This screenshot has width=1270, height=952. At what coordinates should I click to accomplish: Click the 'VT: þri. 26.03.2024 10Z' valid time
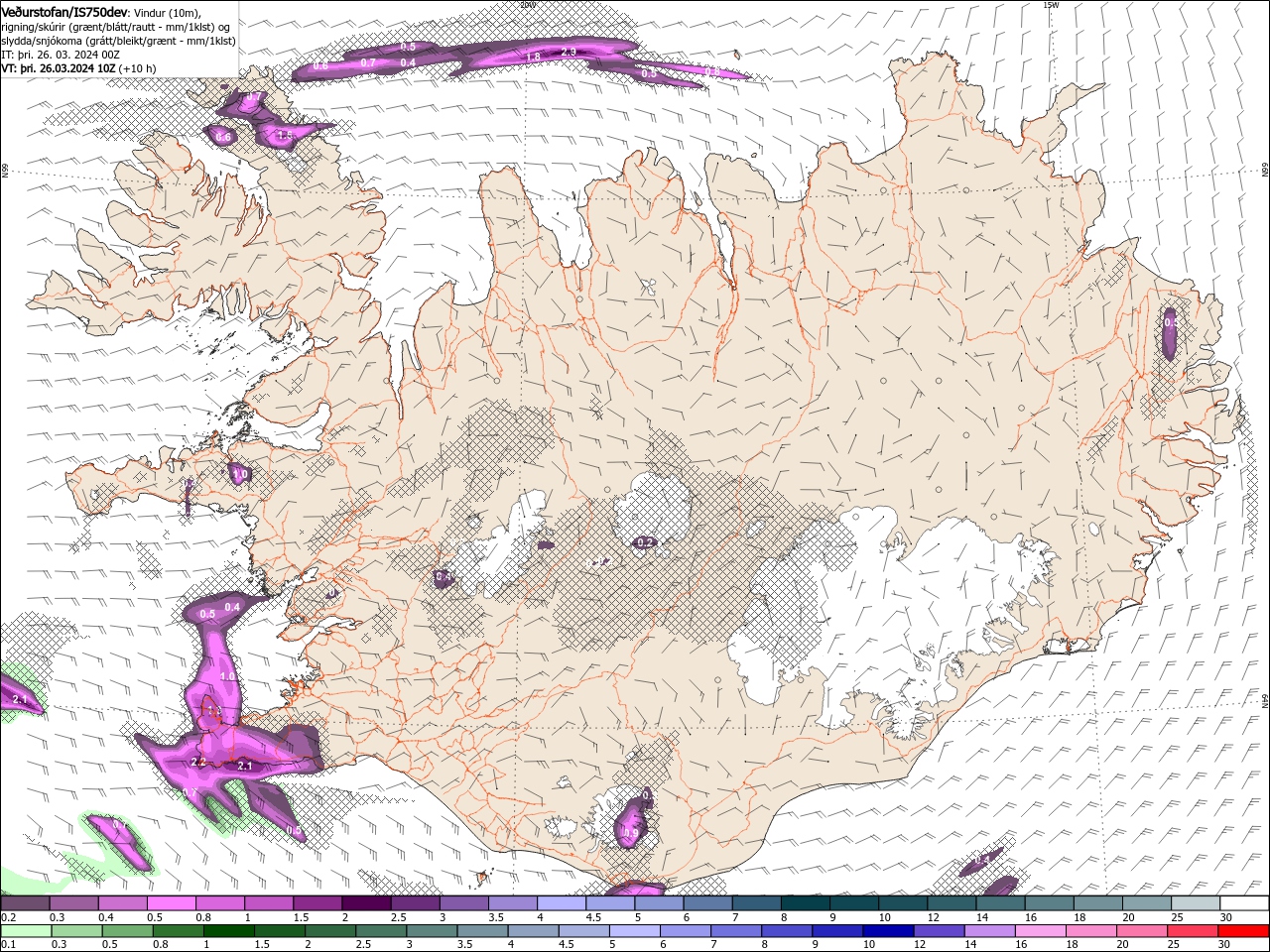point(59,68)
